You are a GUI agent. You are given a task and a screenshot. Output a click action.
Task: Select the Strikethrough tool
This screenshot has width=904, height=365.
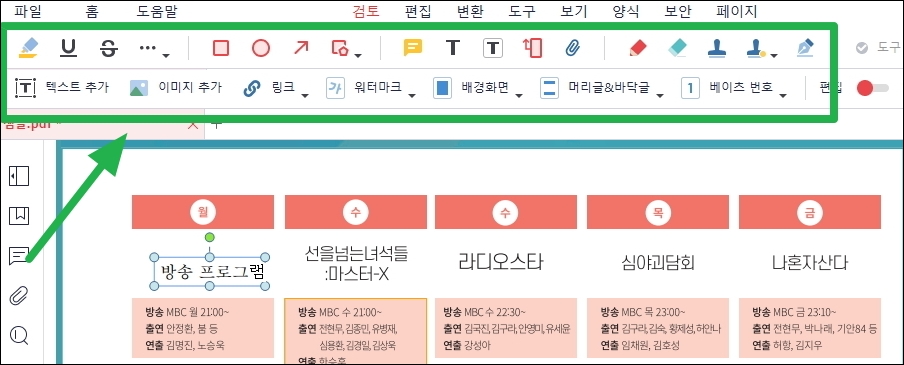pyautogui.click(x=108, y=48)
